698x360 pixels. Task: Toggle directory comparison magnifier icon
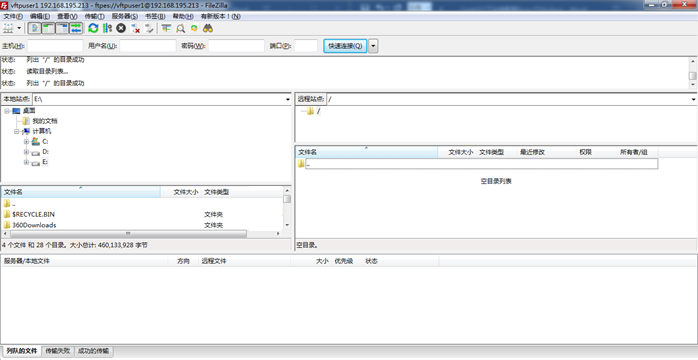[x=180, y=28]
